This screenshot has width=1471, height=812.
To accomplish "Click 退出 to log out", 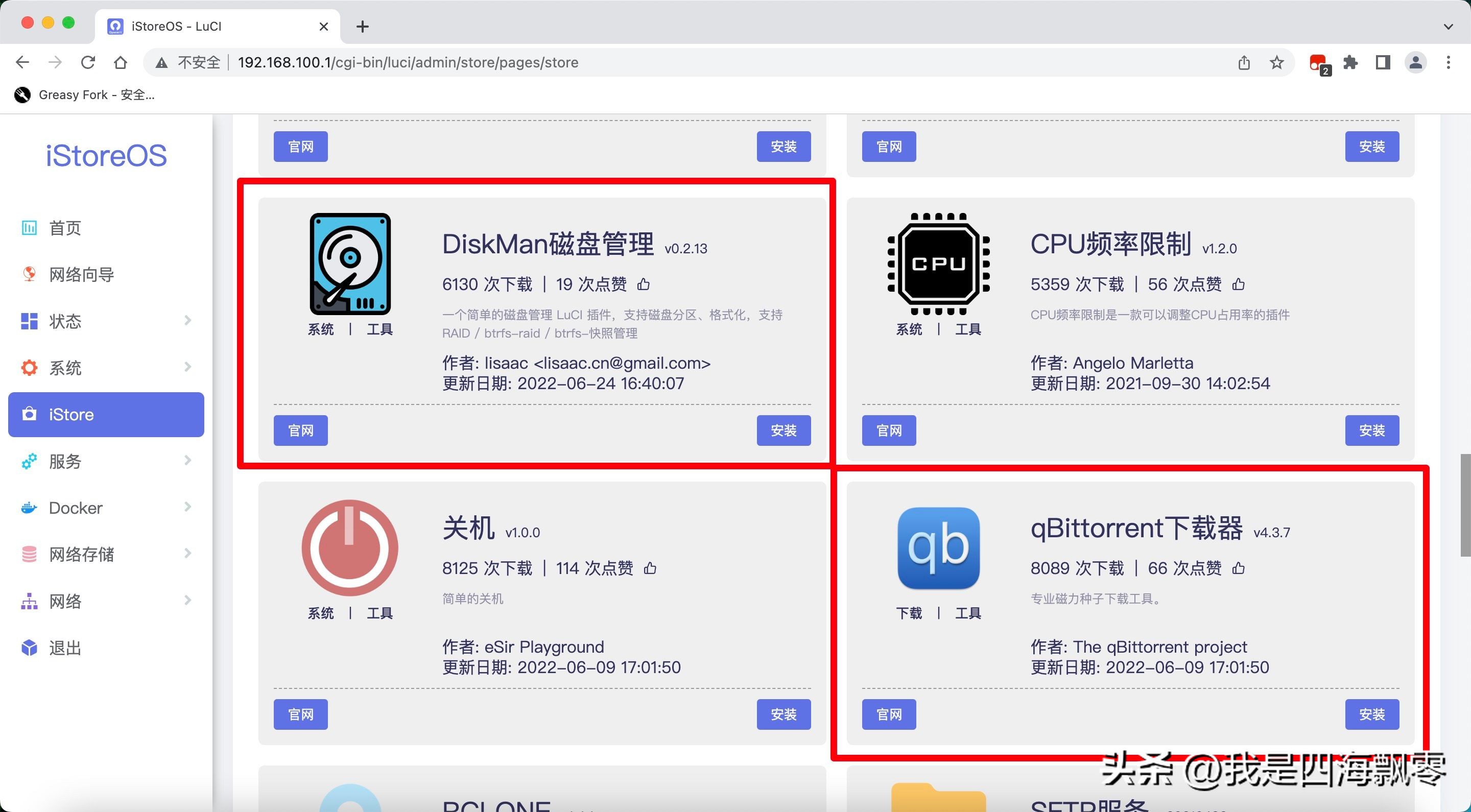I will coord(106,648).
